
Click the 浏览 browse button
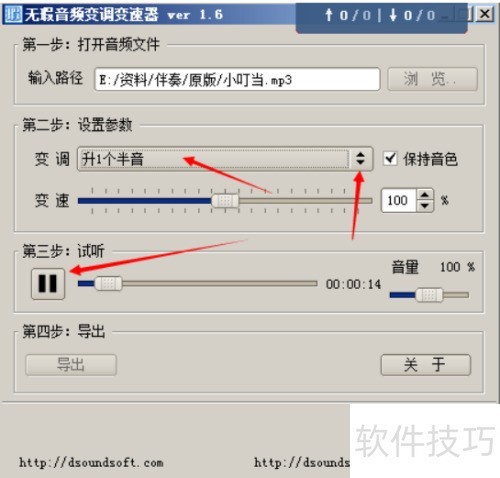432,79
